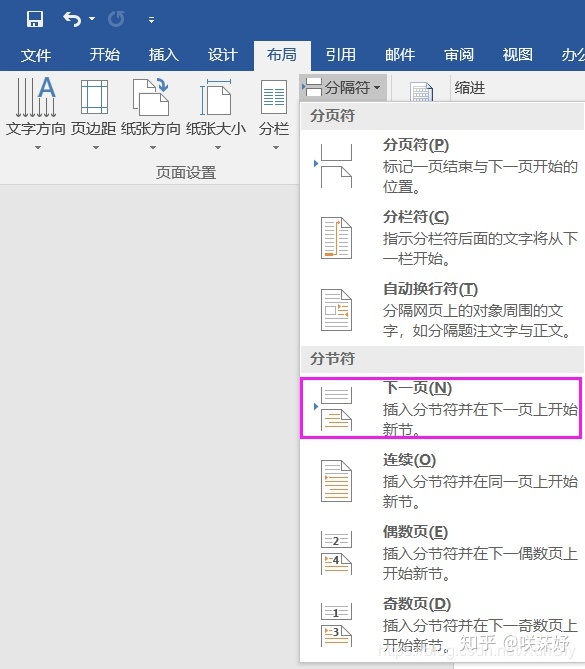This screenshot has width=585, height=669.
Task: Expand the 文字方向 dropdown arrow
Action: (38, 148)
